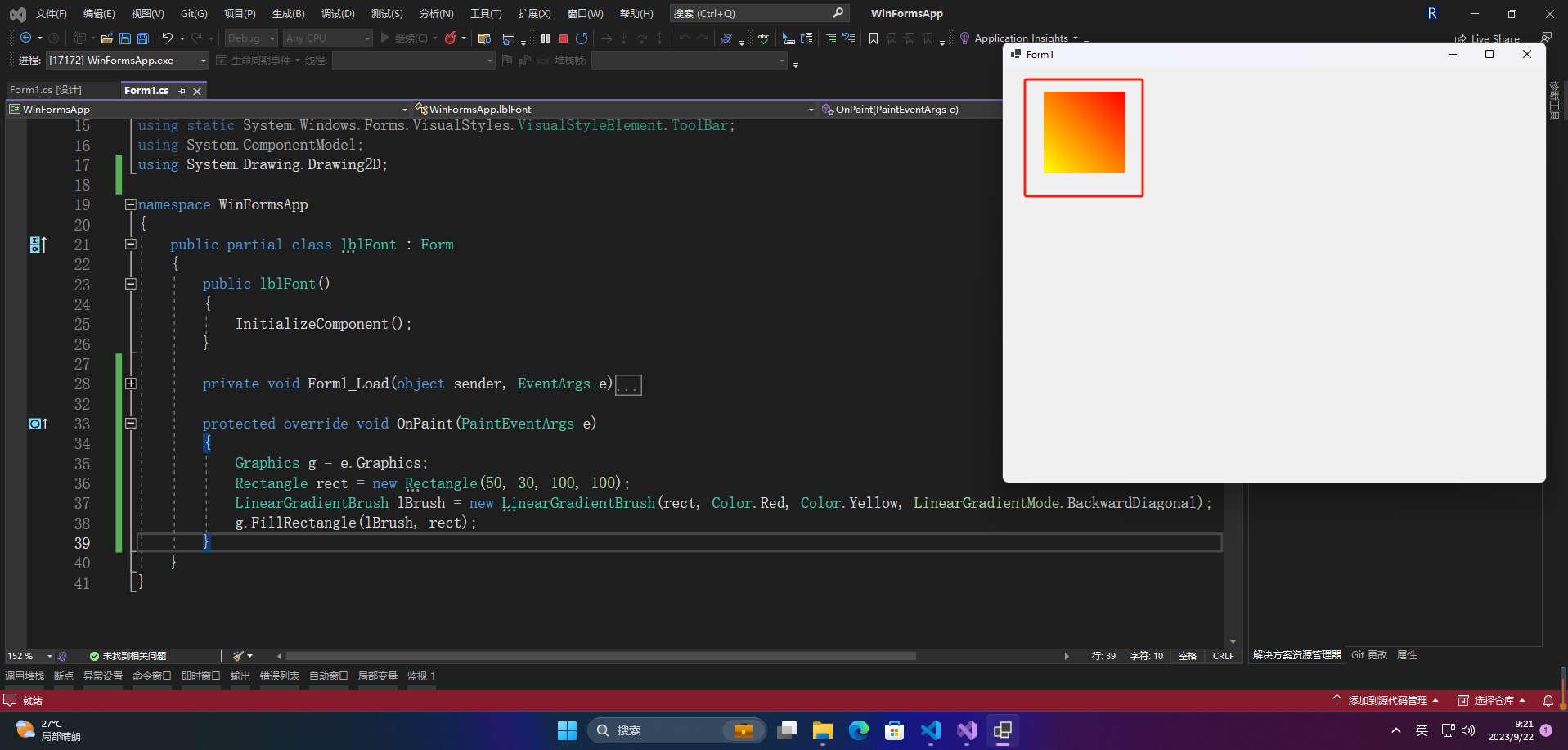Click the Application Insights lightbulb icon
The image size is (1568, 750).
[964, 38]
